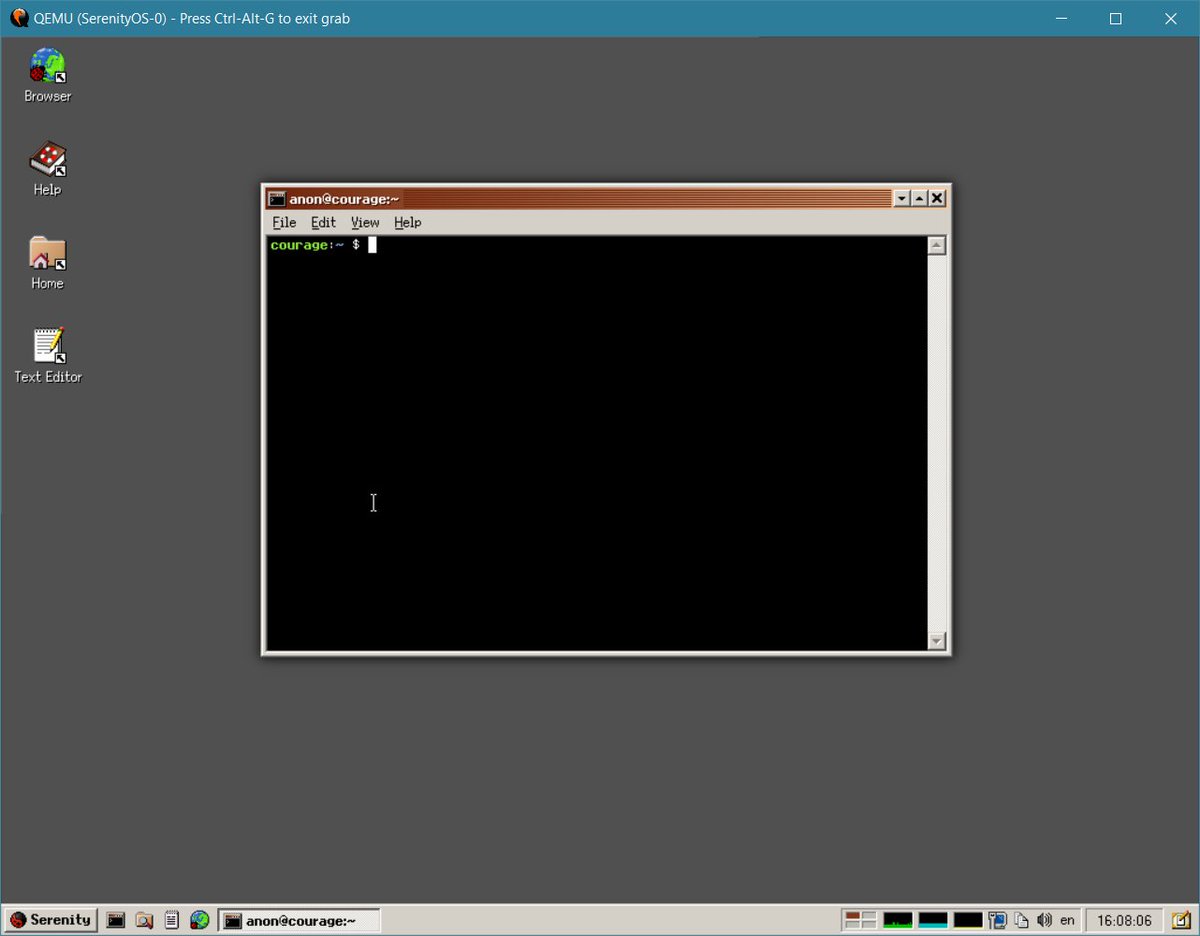The height and width of the screenshot is (936, 1200).
Task: Click the Serenity start button
Action: [50, 920]
